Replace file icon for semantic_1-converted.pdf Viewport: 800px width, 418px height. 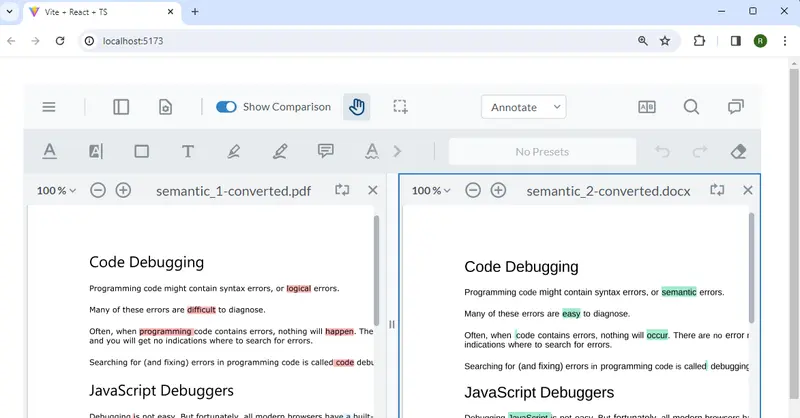342,190
